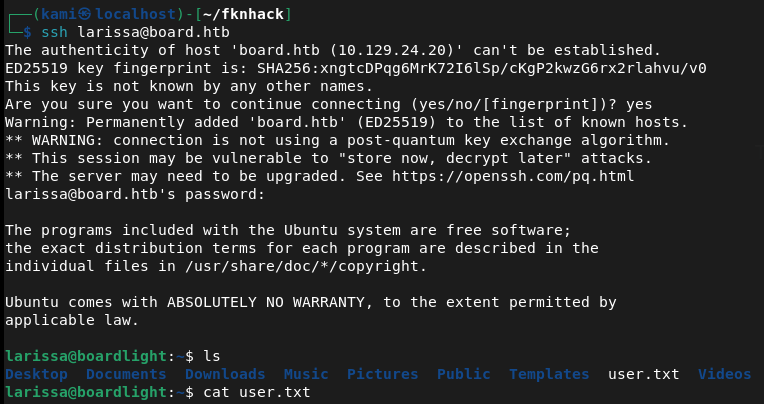
Task: Select the Videos directory name
Action: (725, 374)
